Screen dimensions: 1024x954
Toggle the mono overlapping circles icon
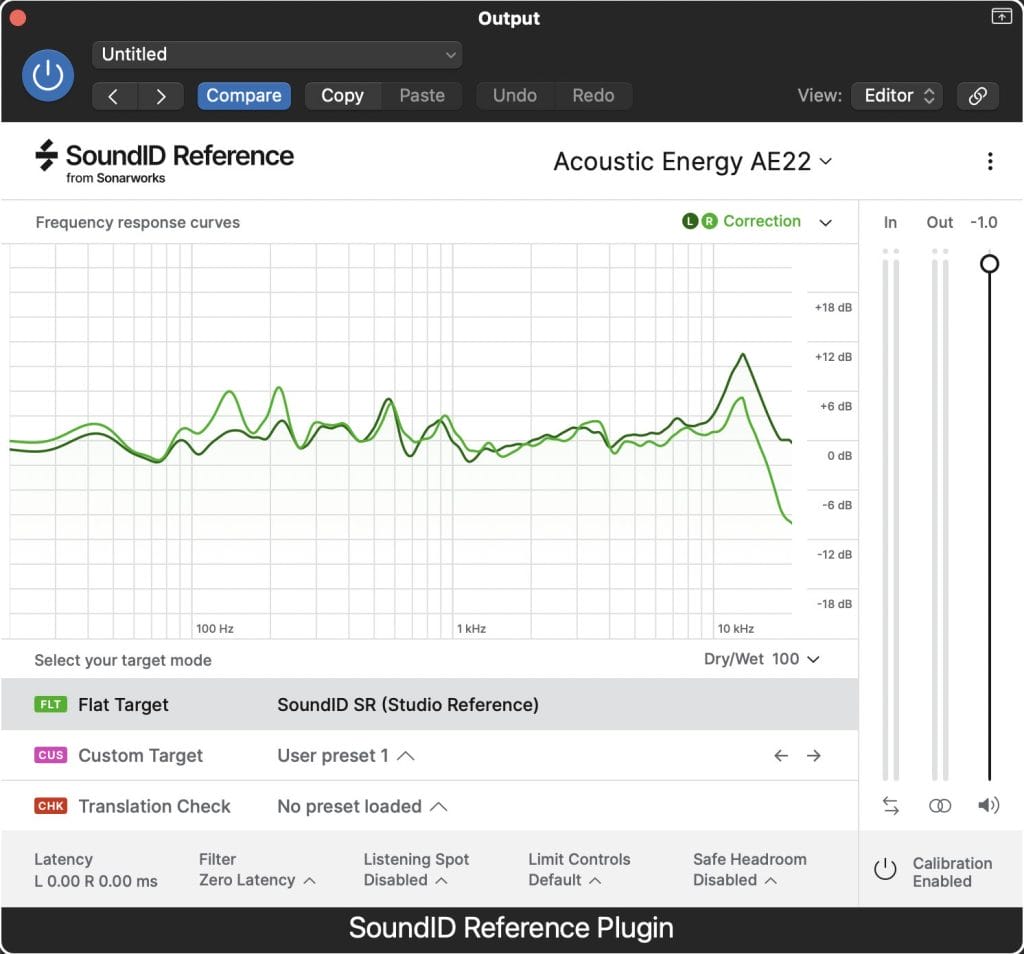click(939, 806)
